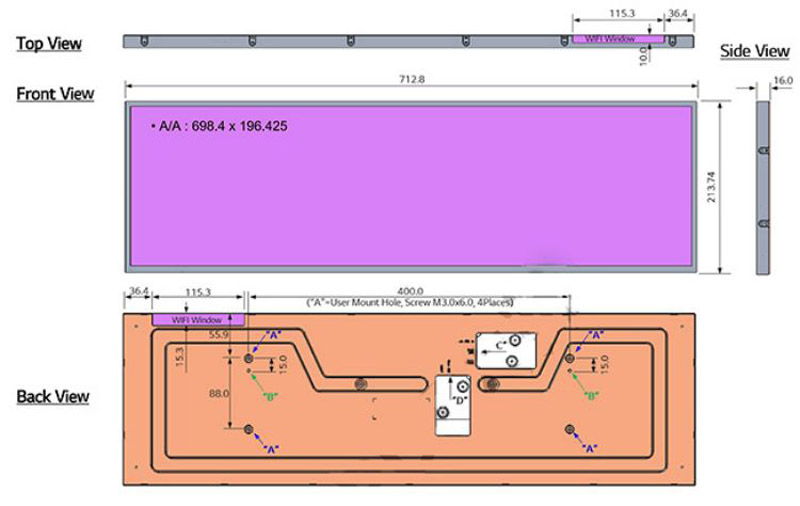800x506 pixels.
Task: Select the "Side View" heading label
Action: point(755,51)
